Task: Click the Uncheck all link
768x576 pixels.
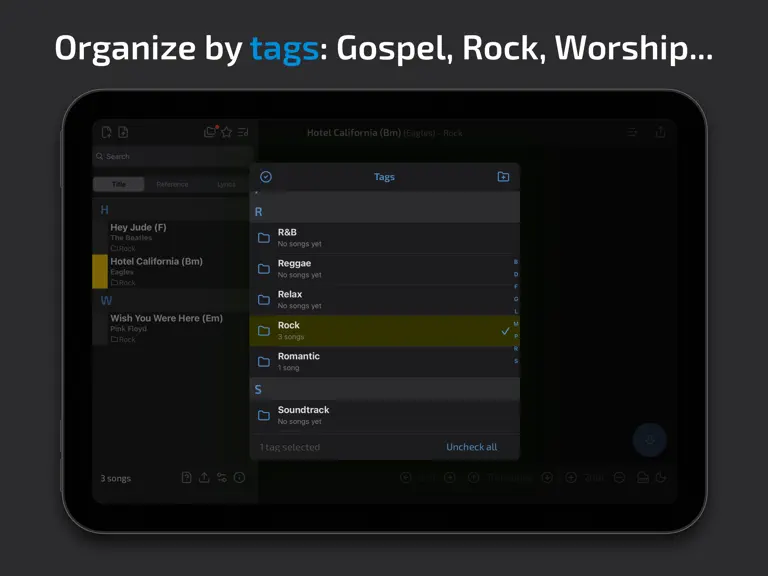Action: coord(471,447)
